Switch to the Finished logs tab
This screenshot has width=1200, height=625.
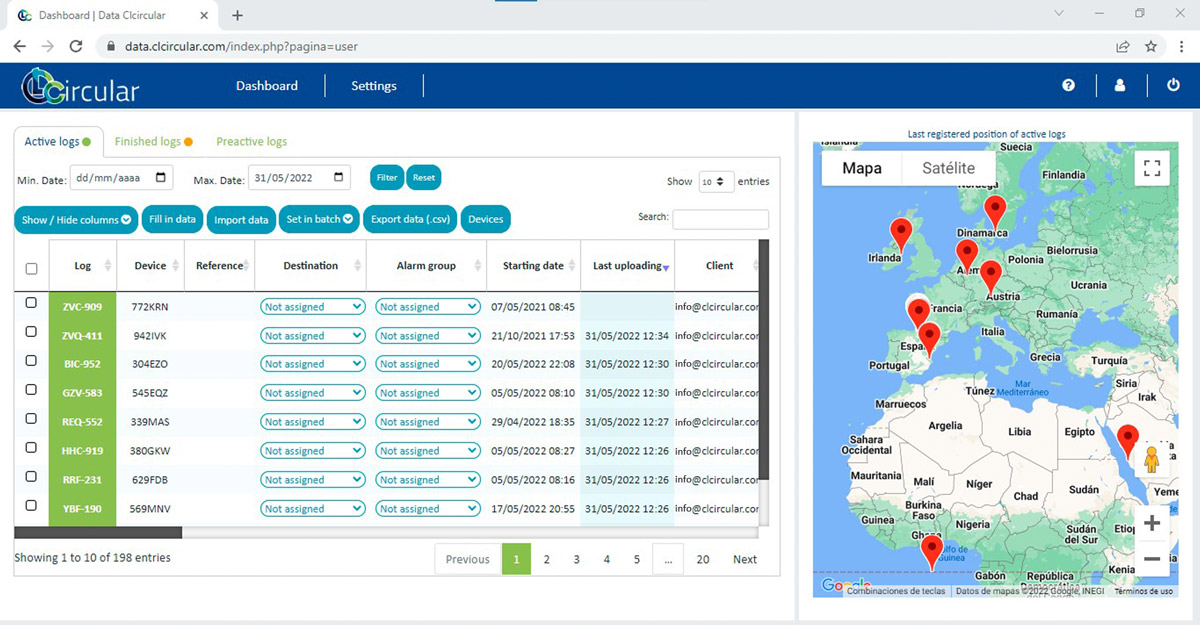coord(146,141)
